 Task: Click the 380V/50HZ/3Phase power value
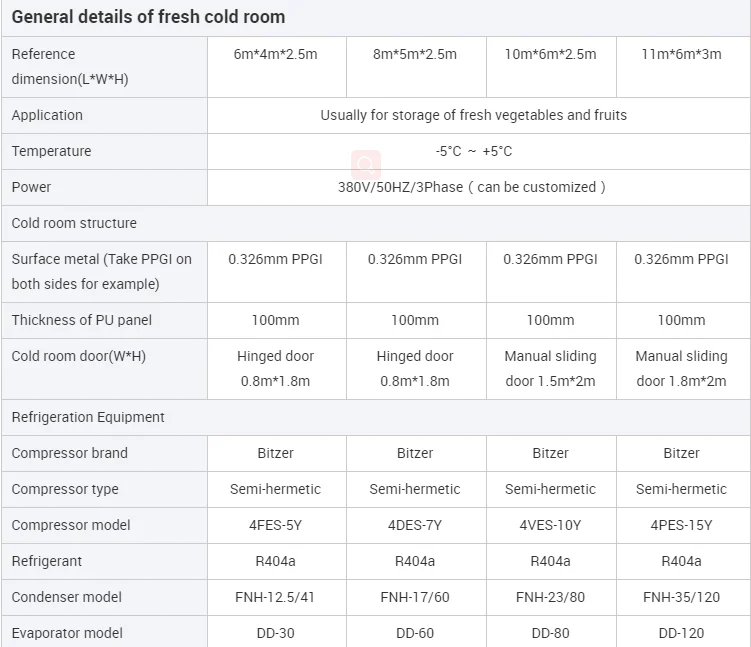tap(473, 187)
